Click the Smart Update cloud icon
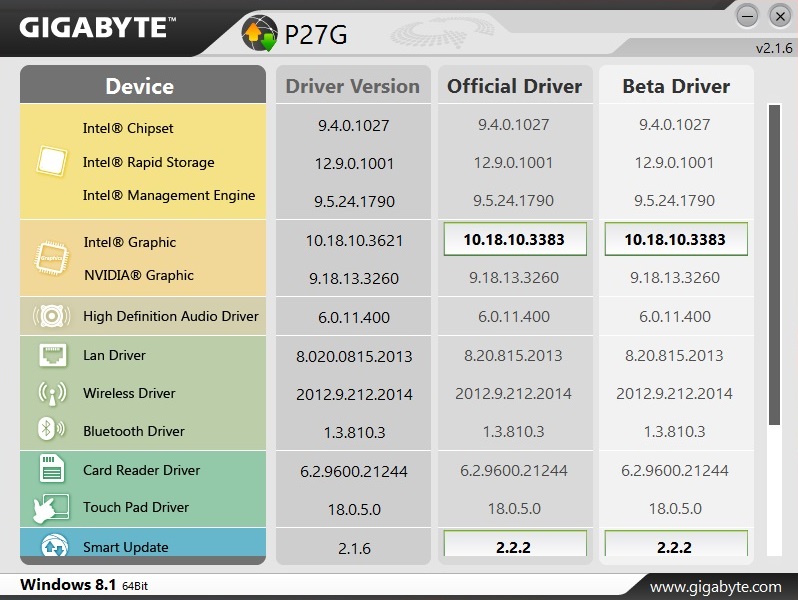 tap(53, 547)
